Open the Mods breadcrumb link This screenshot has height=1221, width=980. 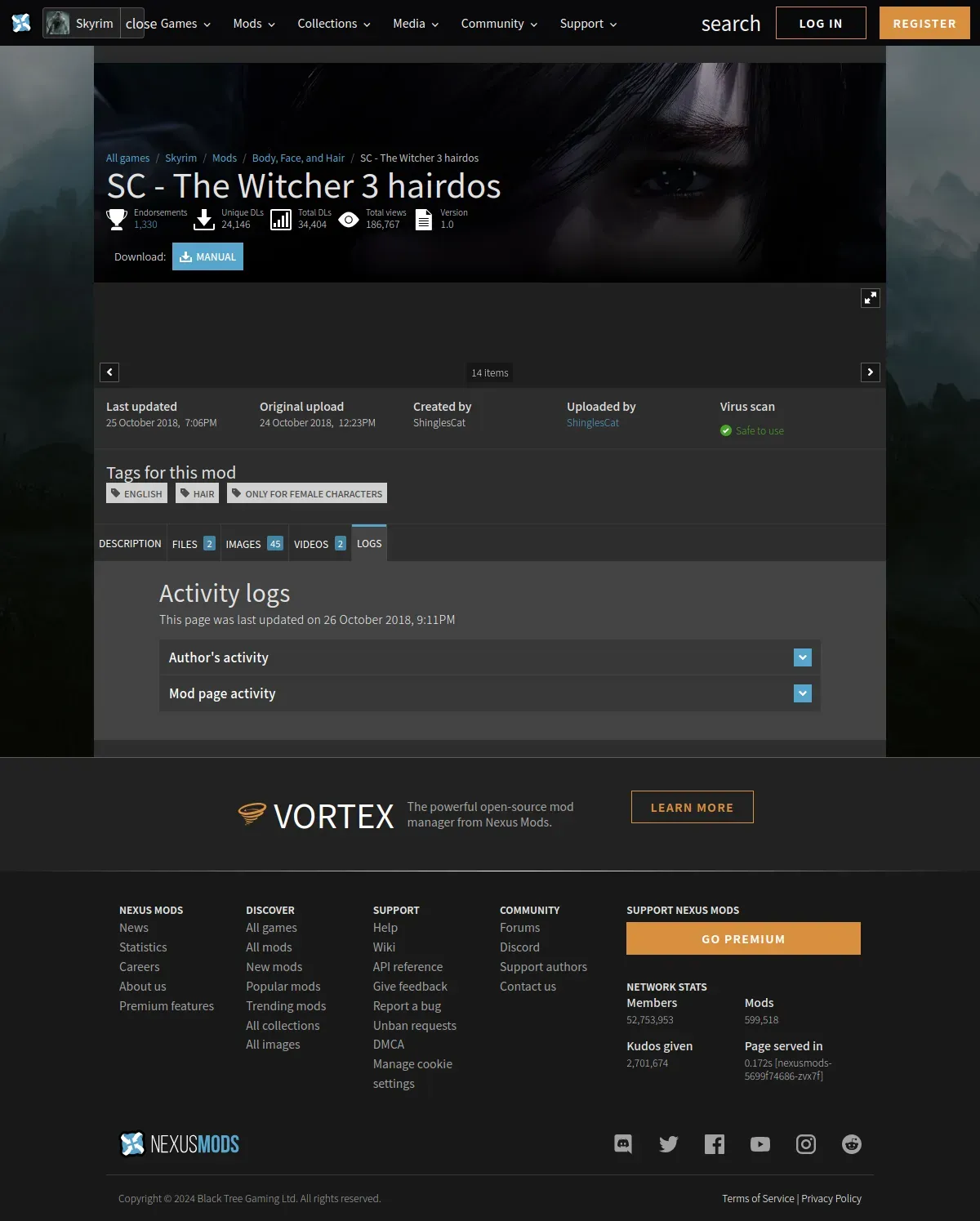(x=225, y=158)
